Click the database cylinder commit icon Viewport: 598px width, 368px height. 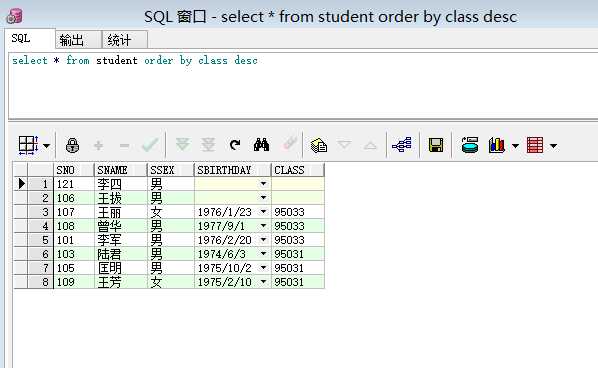click(x=470, y=145)
